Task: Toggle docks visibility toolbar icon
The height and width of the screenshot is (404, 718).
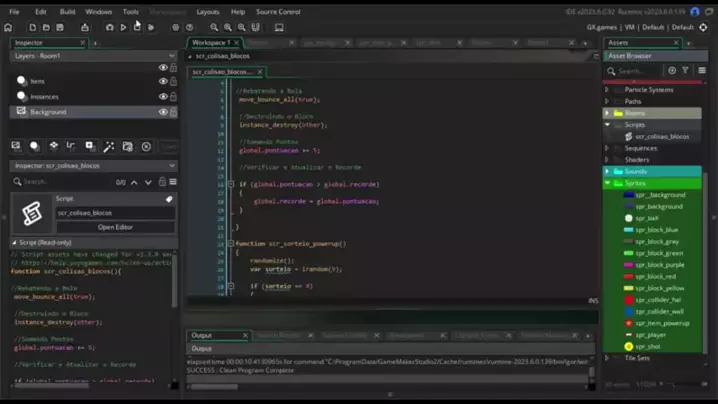Action: 256,27
